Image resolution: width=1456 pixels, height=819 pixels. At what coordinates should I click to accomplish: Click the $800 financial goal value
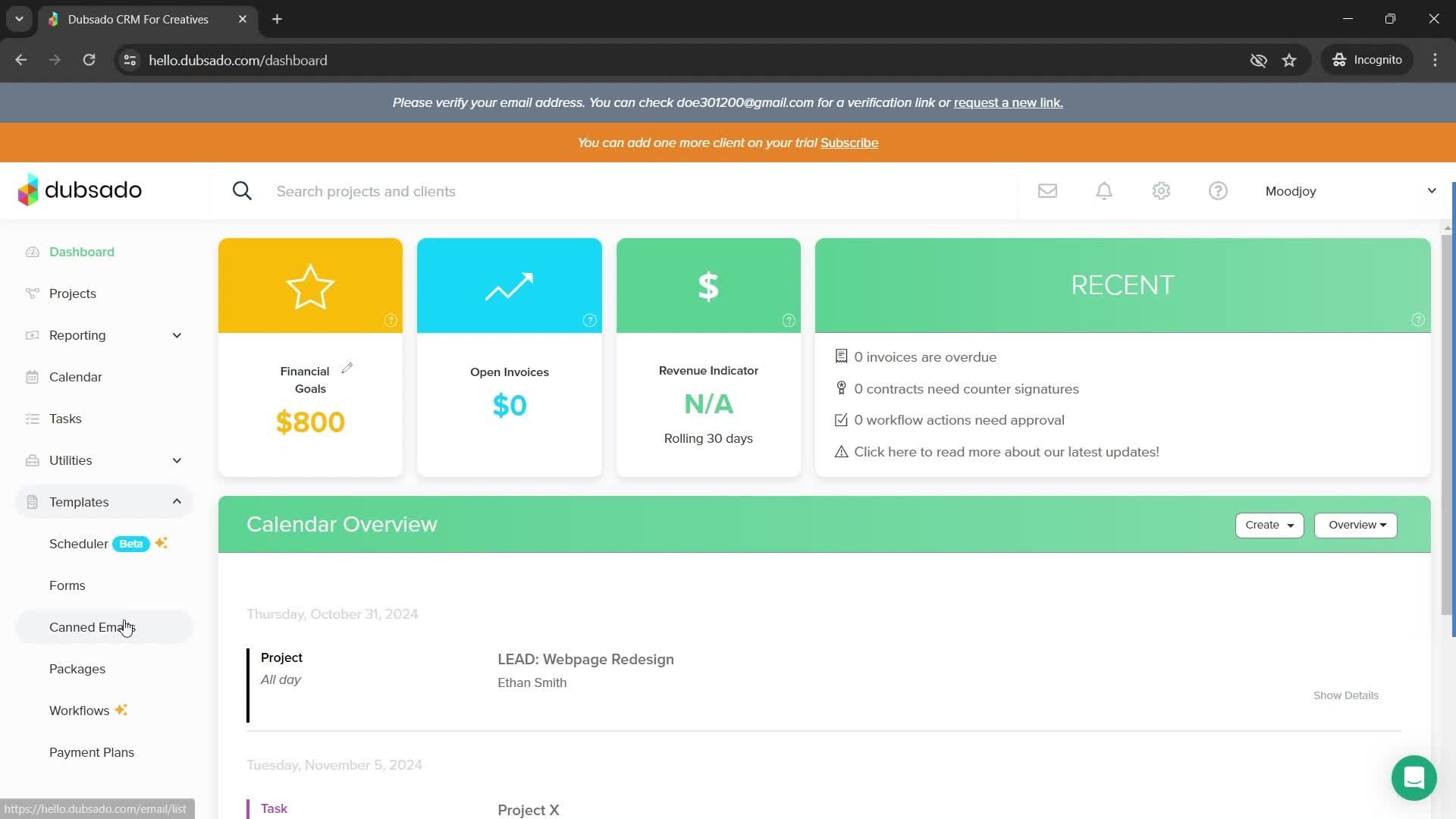310,422
